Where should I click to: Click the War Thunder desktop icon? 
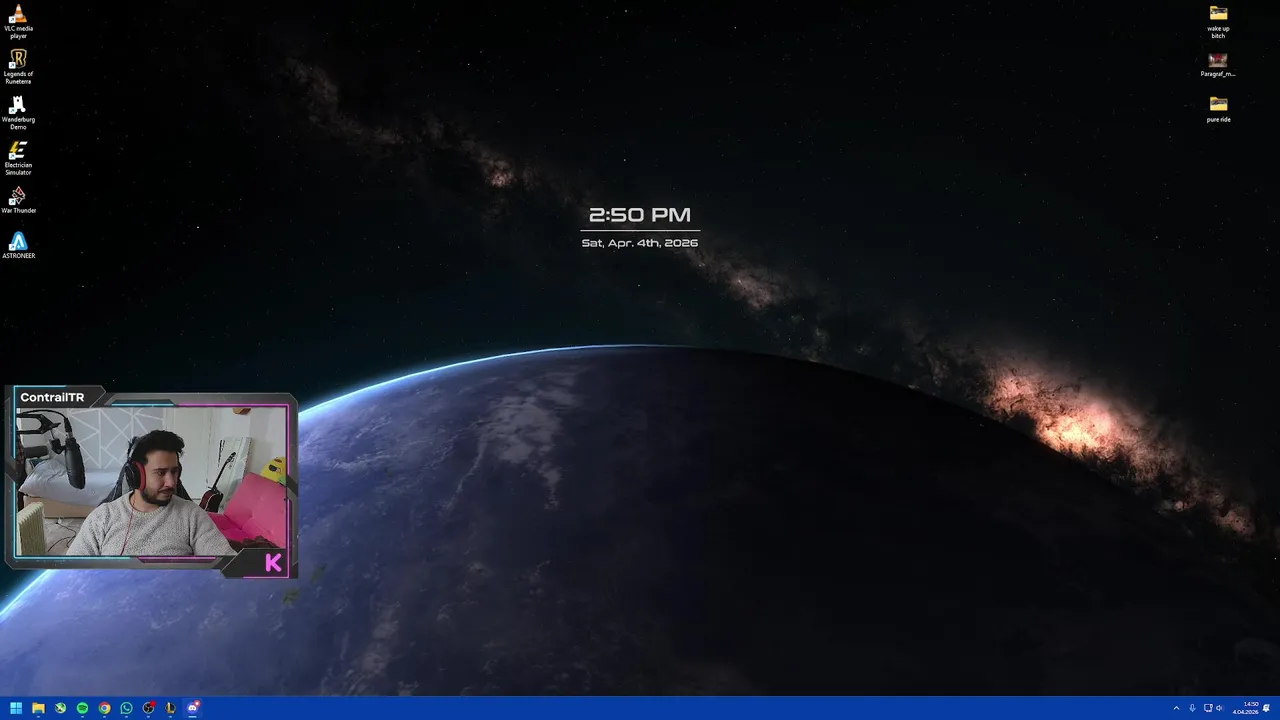tap(18, 200)
